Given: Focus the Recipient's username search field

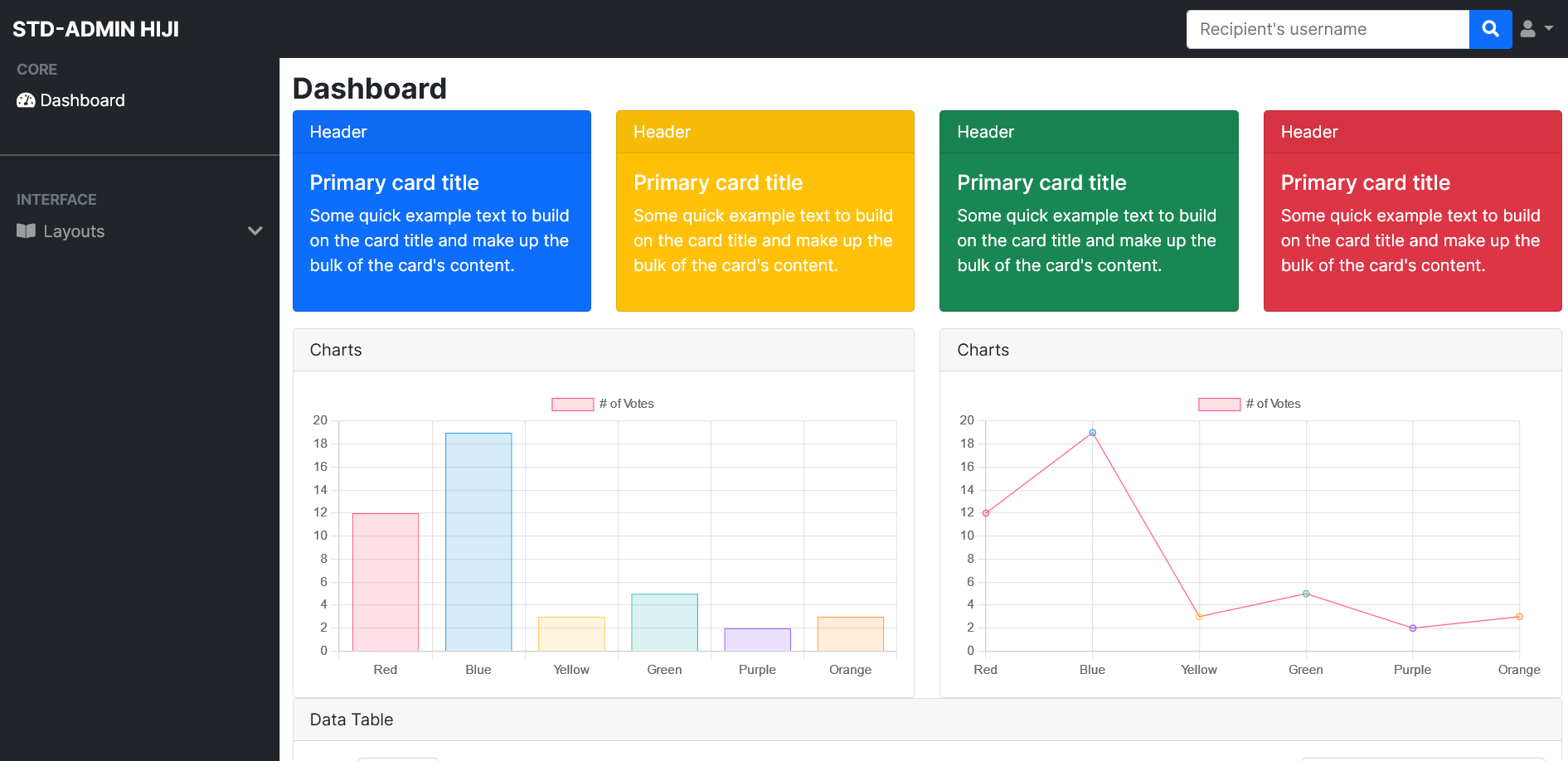Looking at the screenshot, I should point(1328,29).
